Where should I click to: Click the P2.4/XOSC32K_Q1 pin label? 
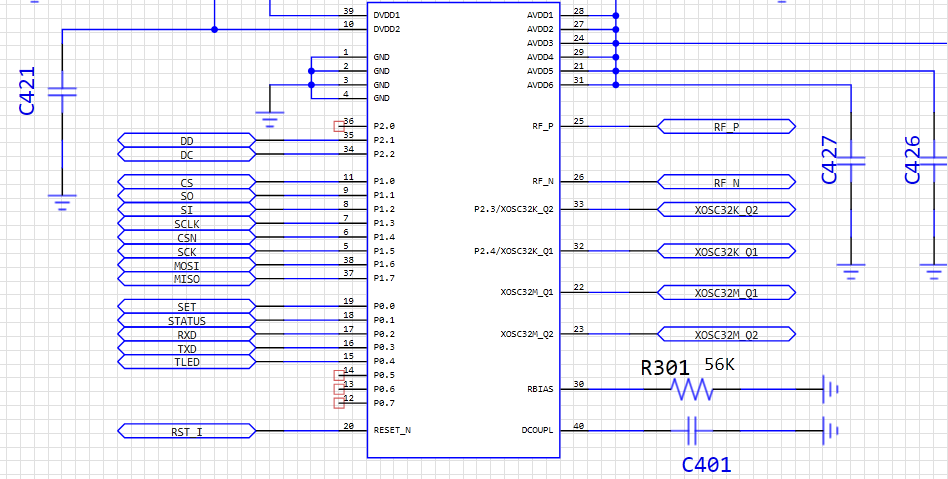pyautogui.click(x=514, y=251)
